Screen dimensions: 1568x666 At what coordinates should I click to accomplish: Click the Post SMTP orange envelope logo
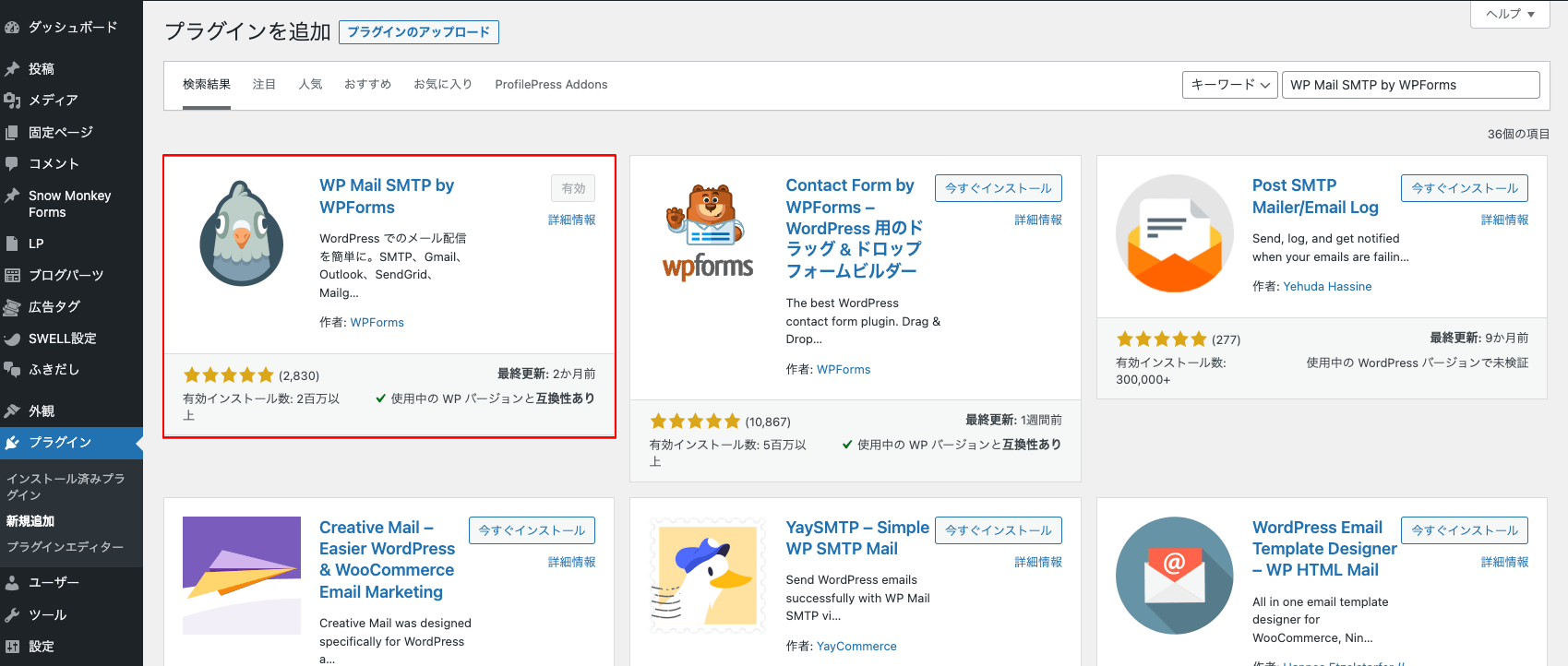click(1175, 233)
